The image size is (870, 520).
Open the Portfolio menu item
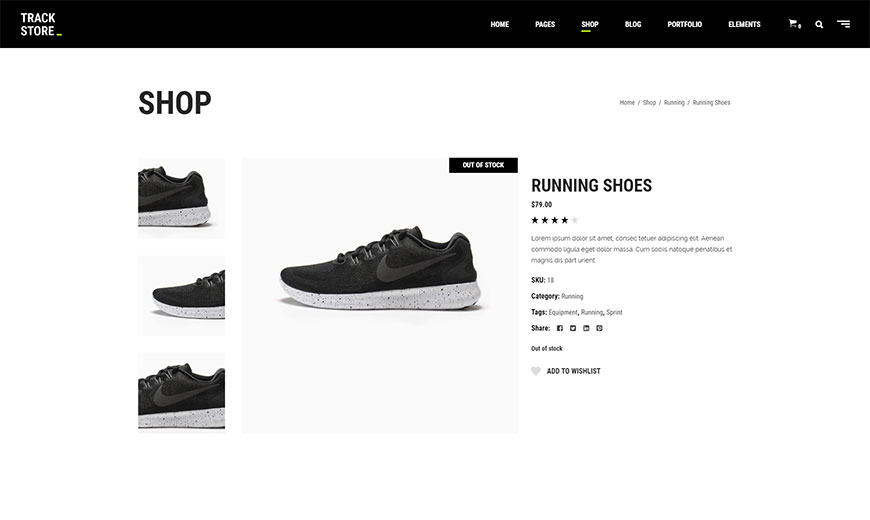(685, 24)
